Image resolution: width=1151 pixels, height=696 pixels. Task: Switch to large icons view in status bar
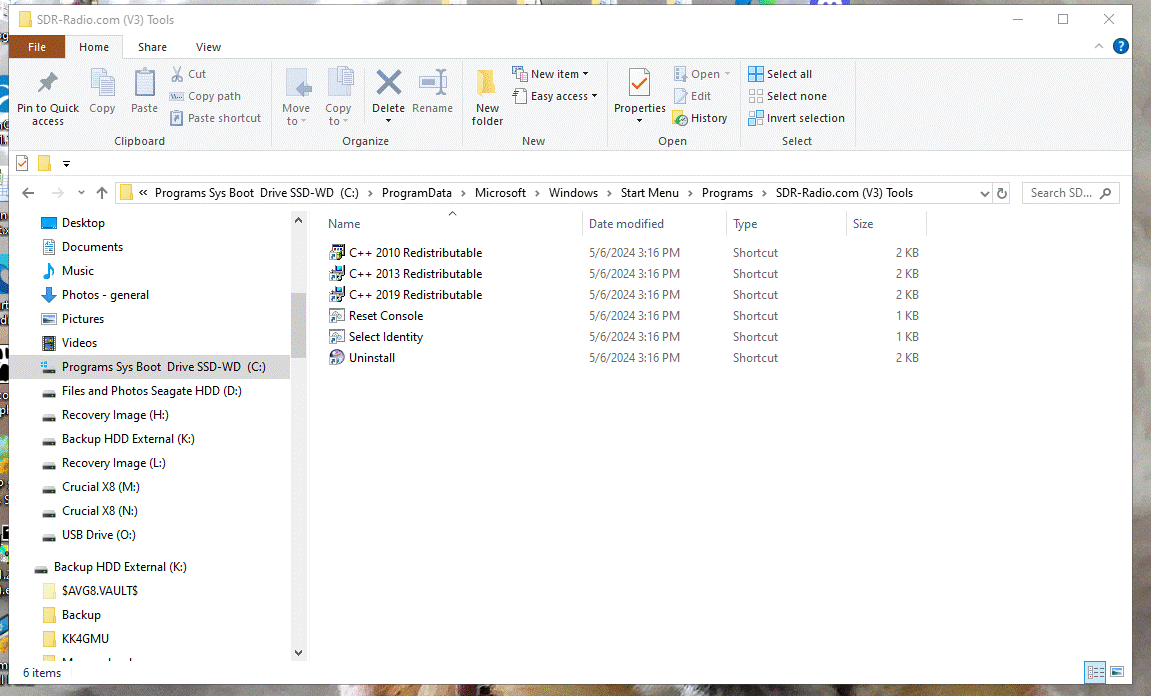click(x=1117, y=672)
